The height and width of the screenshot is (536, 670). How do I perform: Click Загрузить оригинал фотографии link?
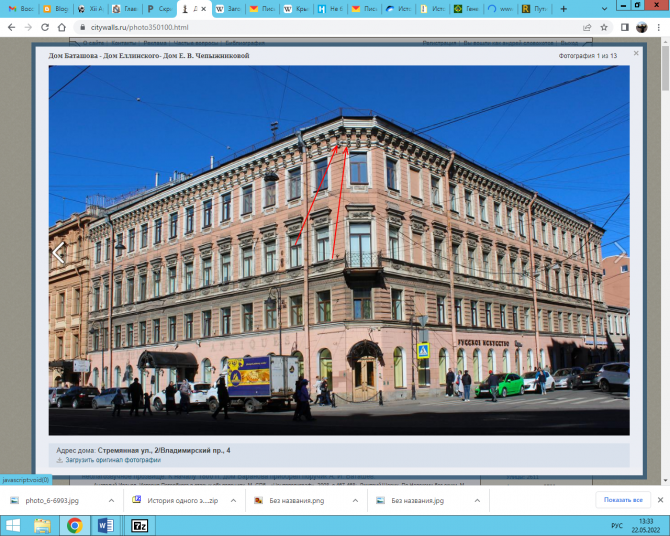(108, 460)
